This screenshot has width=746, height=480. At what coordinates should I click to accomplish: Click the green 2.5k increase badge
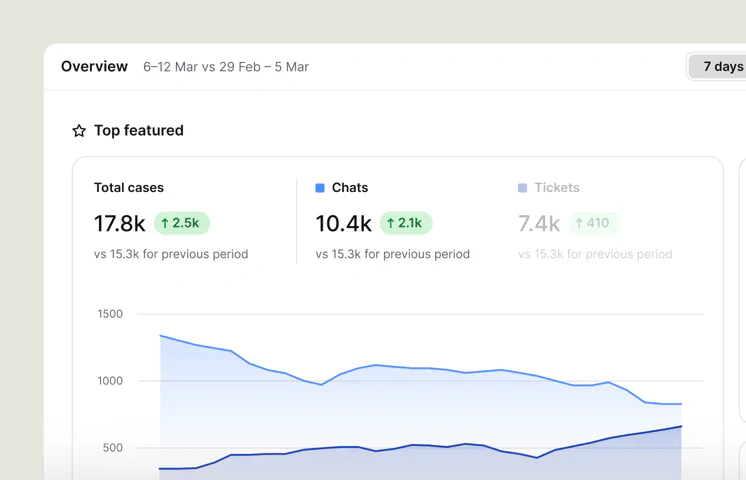(182, 223)
